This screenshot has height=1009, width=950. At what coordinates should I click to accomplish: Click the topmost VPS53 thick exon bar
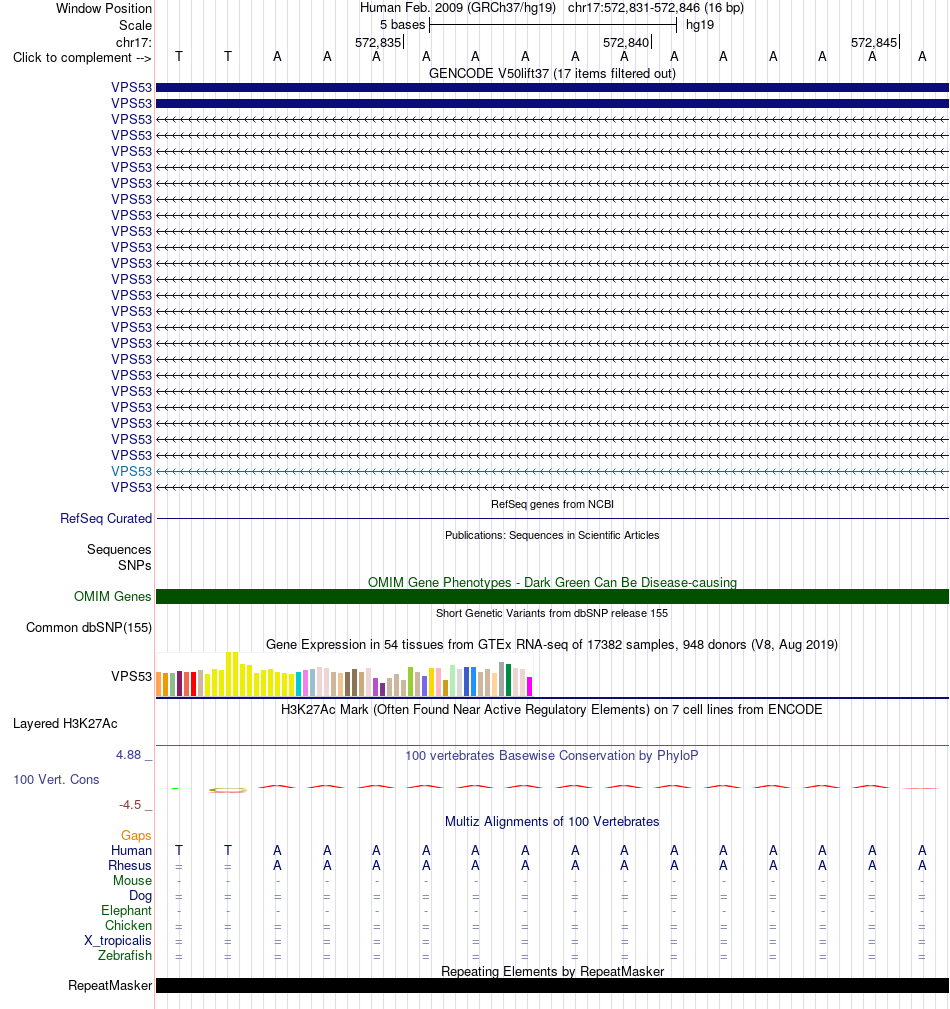[552, 88]
